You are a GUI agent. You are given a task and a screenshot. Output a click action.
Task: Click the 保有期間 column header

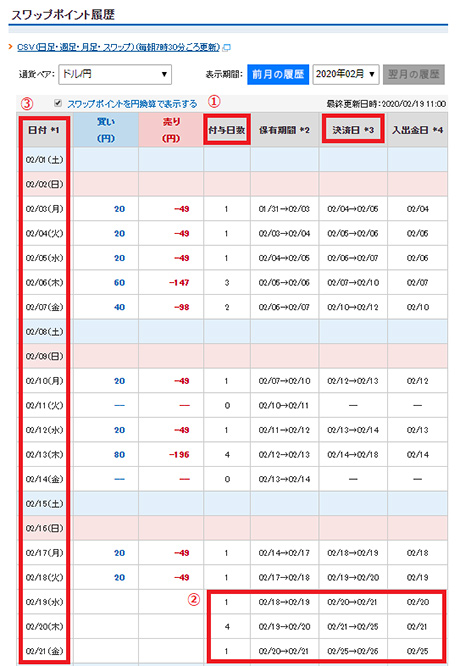pos(285,130)
